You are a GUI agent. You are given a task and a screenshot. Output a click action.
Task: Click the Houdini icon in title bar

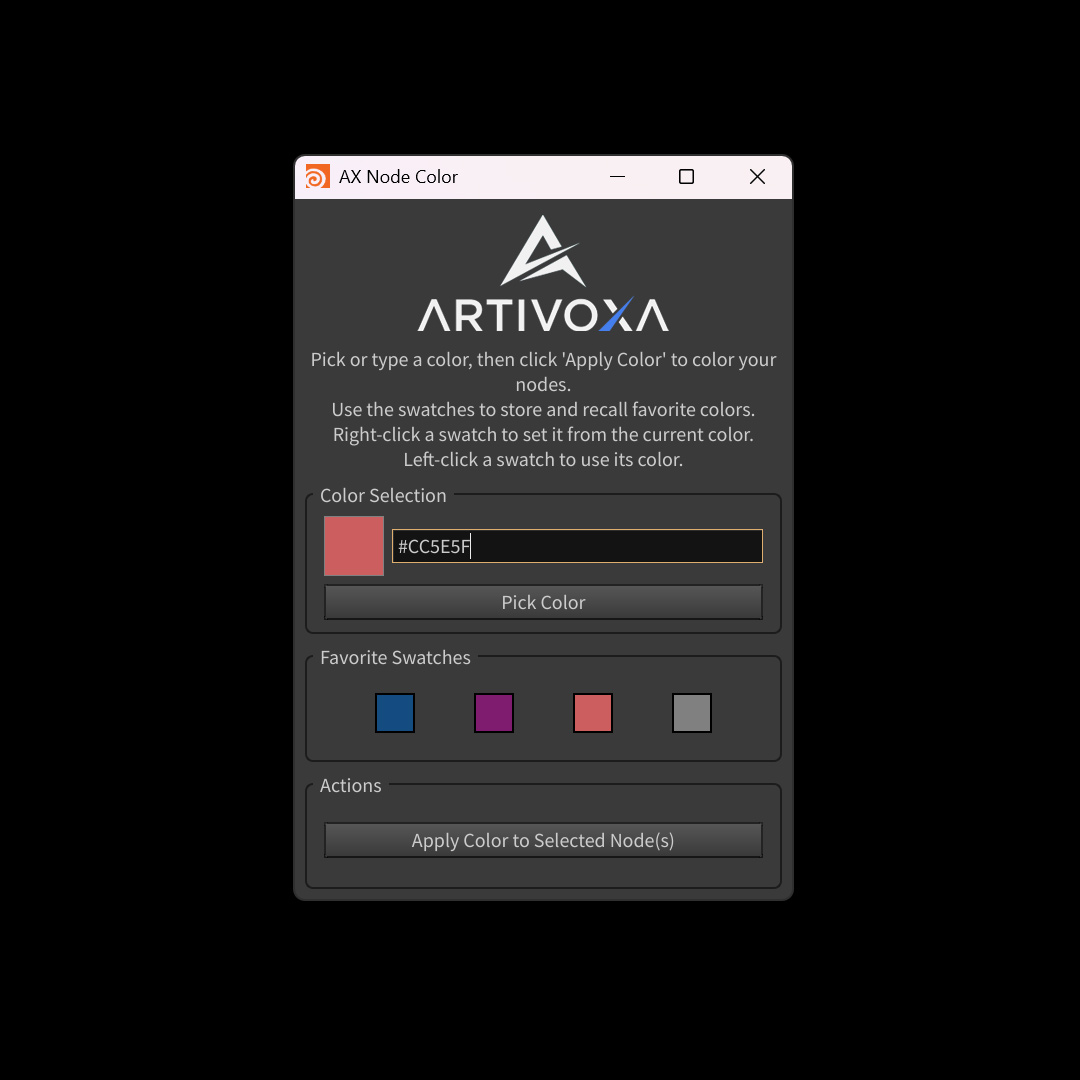(318, 177)
